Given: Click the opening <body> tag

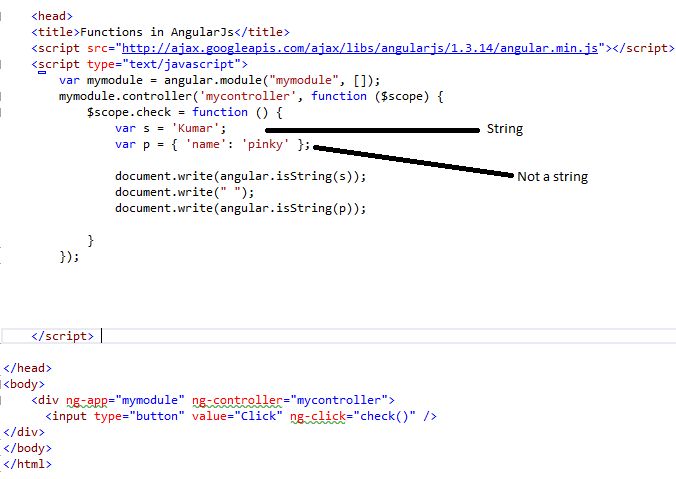Looking at the screenshot, I should (24, 384).
